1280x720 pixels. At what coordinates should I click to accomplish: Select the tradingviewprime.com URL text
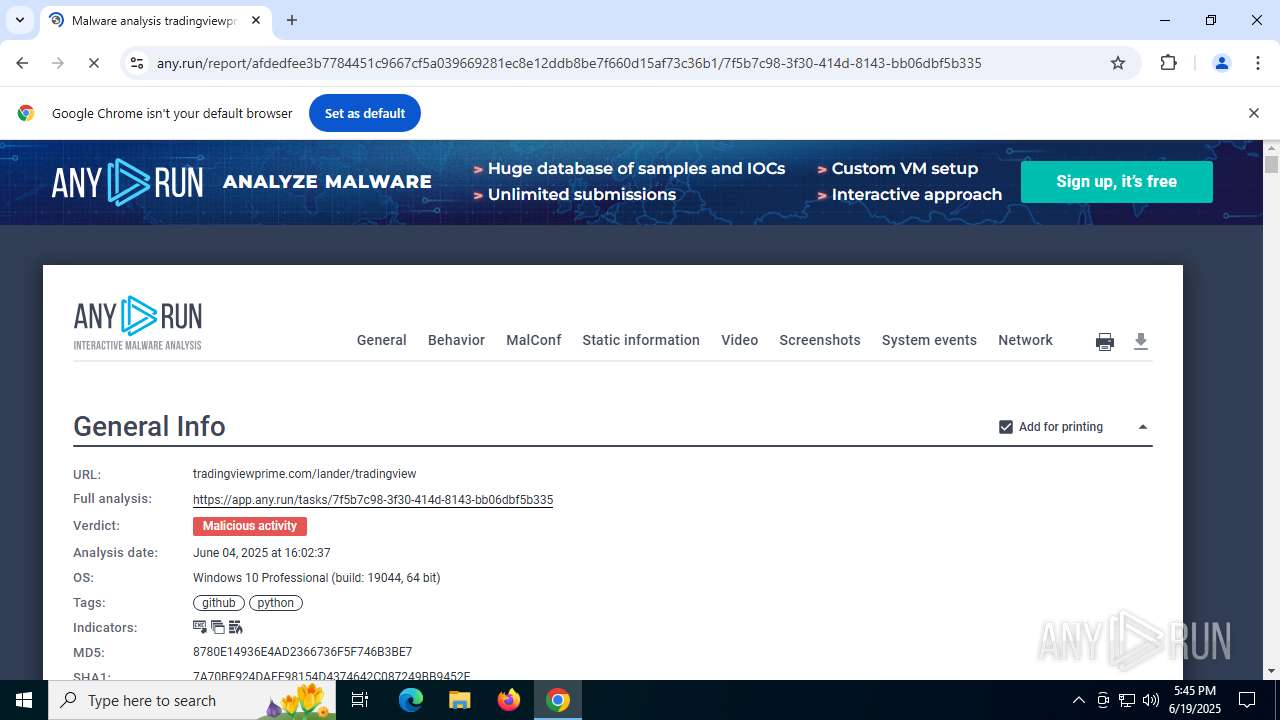pos(304,474)
